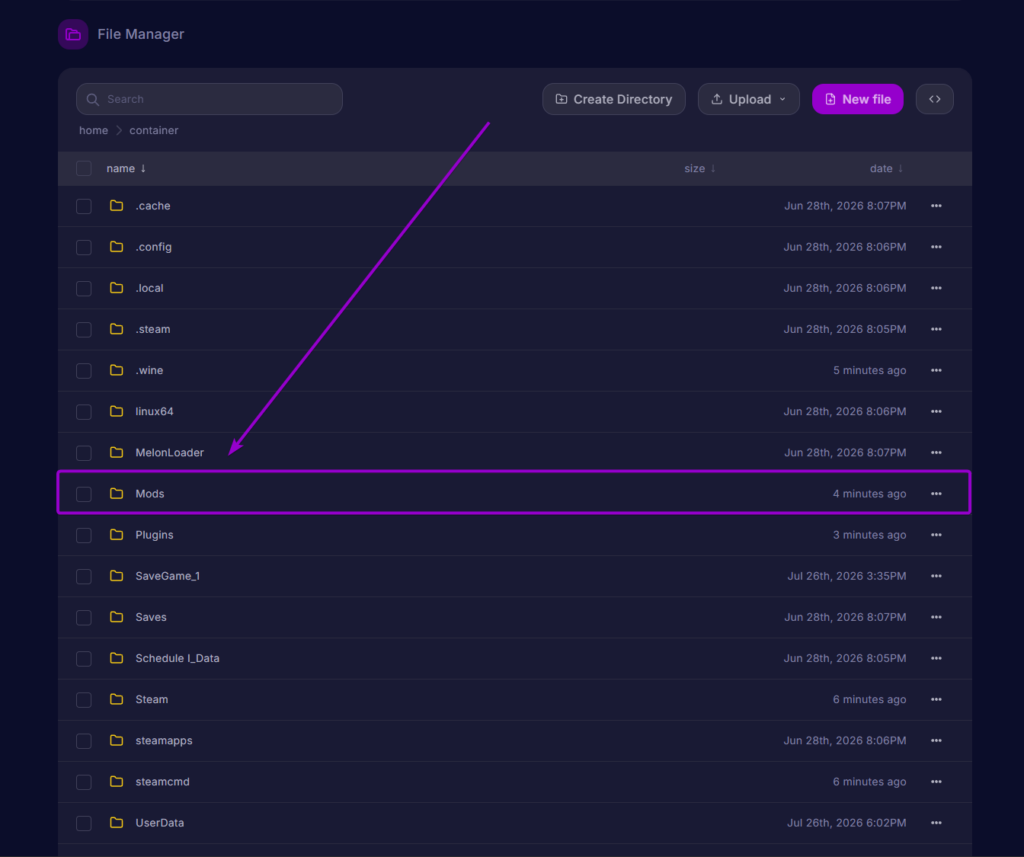
Task: Open the three-dot menu for Plugins
Action: 936,535
